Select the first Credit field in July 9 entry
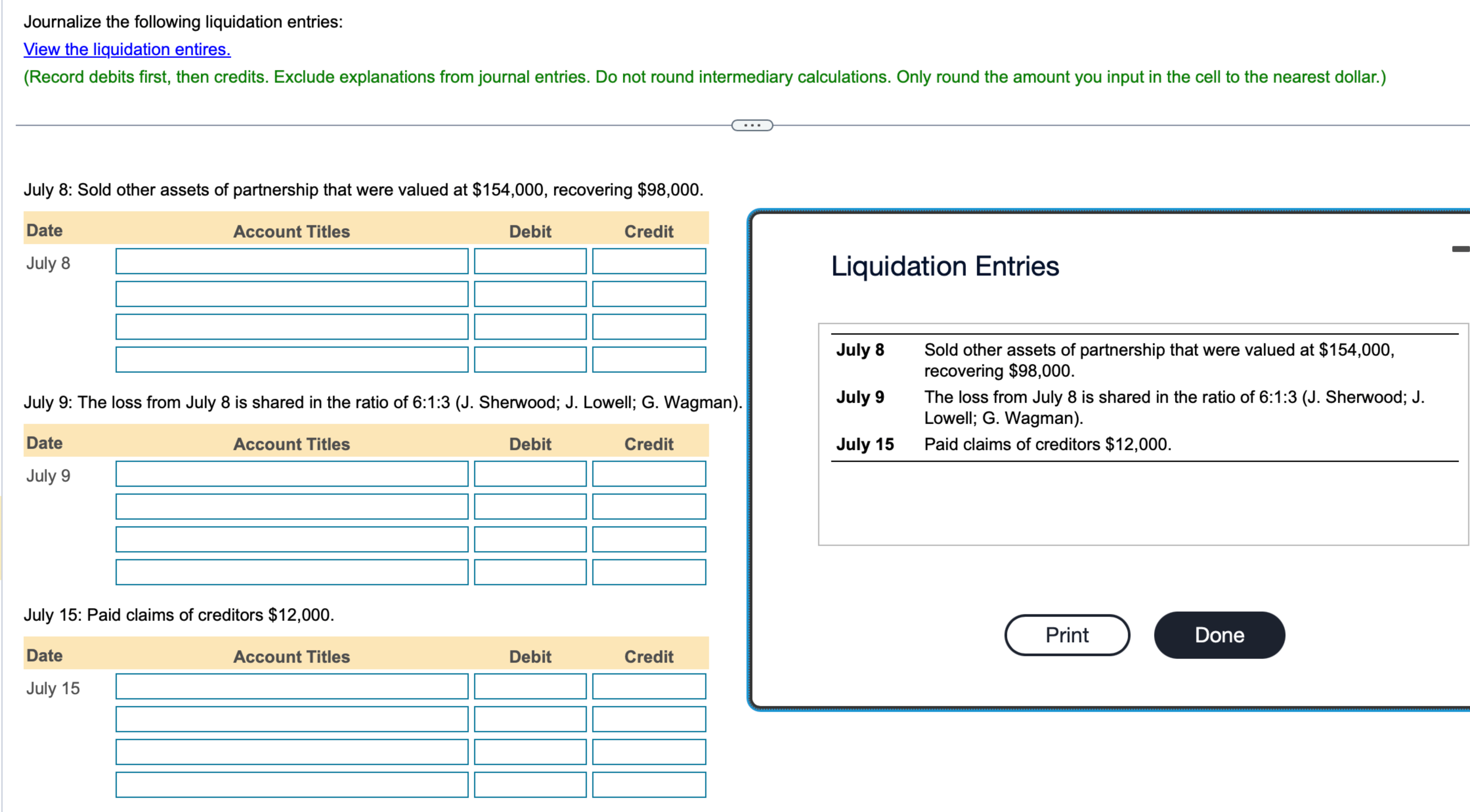 (x=649, y=474)
